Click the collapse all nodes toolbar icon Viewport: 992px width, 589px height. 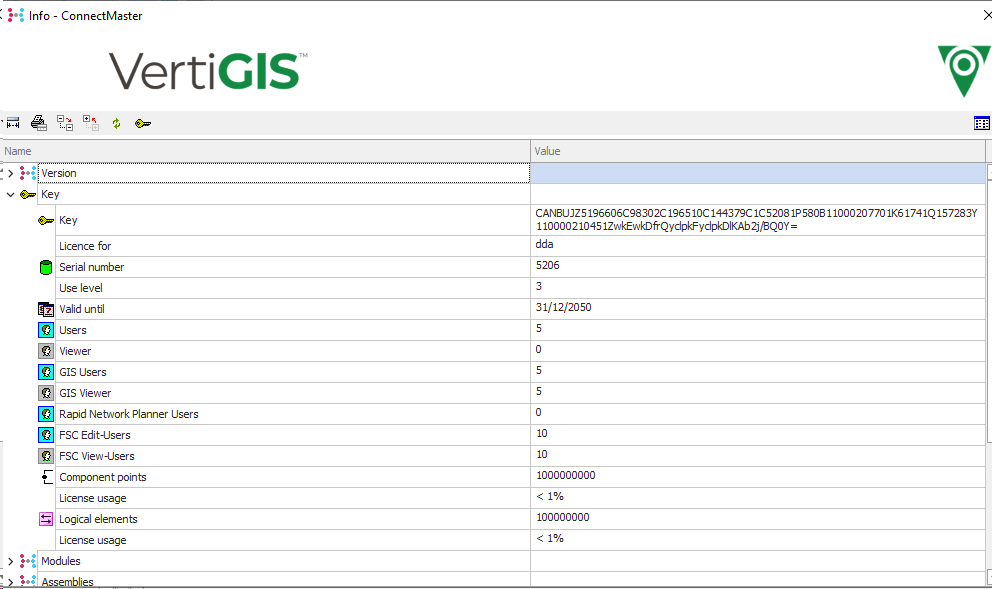click(91, 123)
